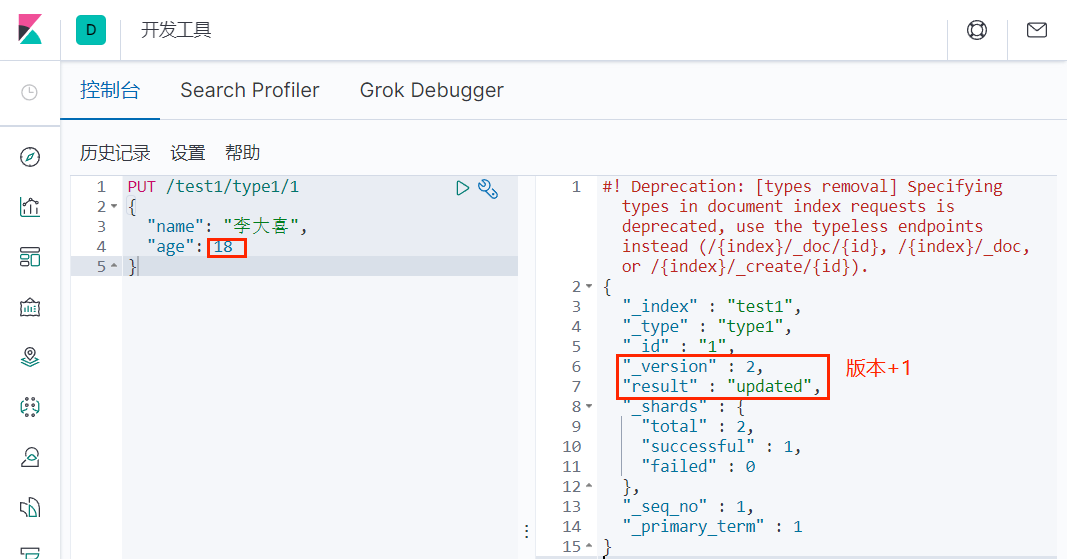Click the "name": "李大喜" line

pyautogui.click(x=227, y=226)
